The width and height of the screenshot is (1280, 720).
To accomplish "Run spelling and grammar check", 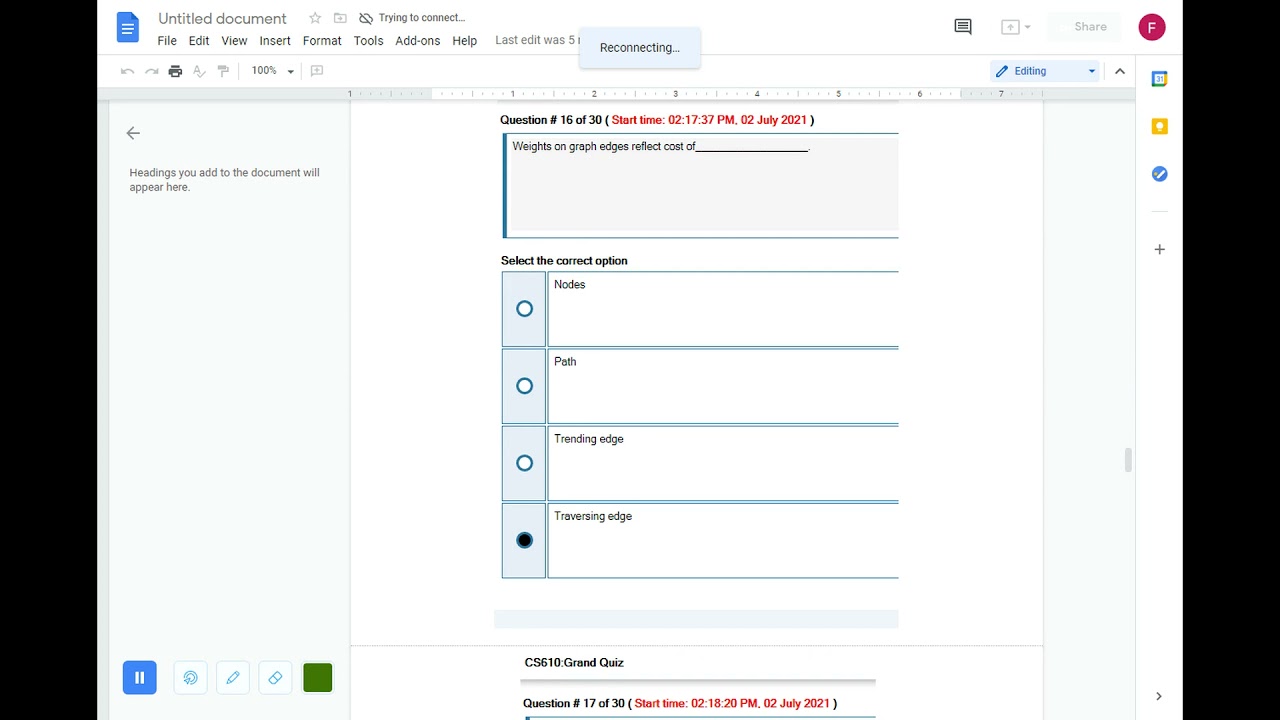I will (x=199, y=71).
